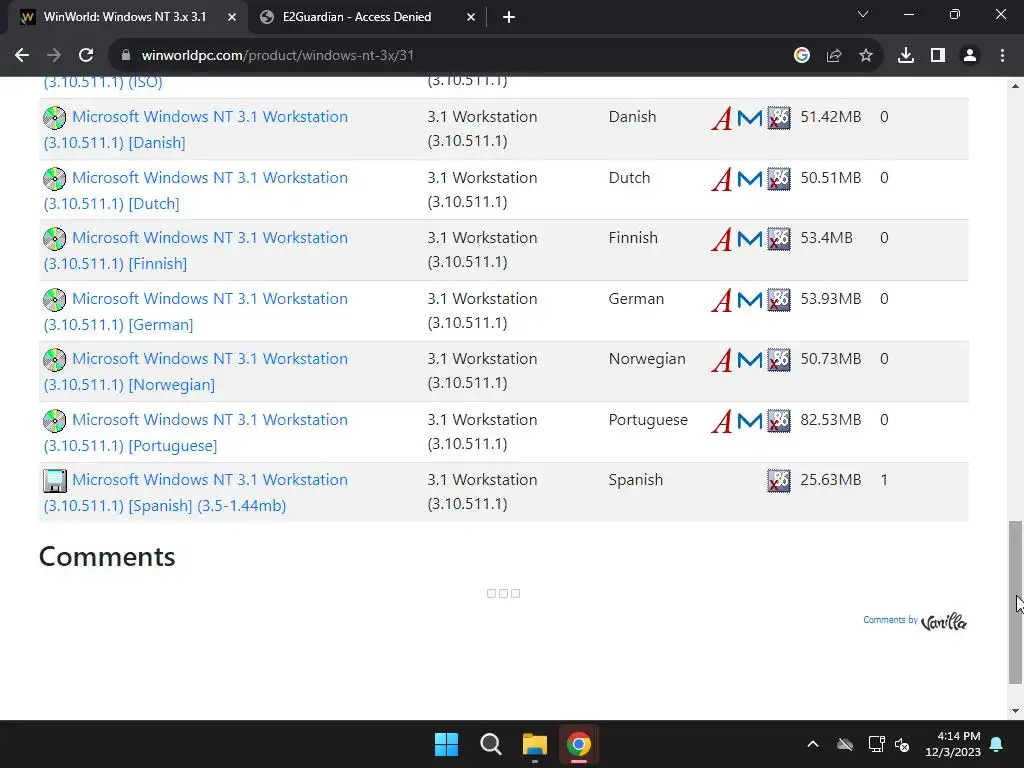Viewport: 1024px width, 768px height.
Task: Close the WinWorld tab
Action: point(232,18)
